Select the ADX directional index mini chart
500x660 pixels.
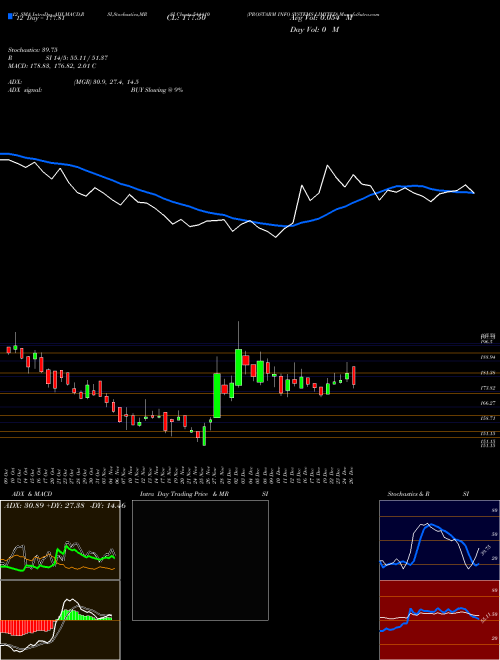60,540
